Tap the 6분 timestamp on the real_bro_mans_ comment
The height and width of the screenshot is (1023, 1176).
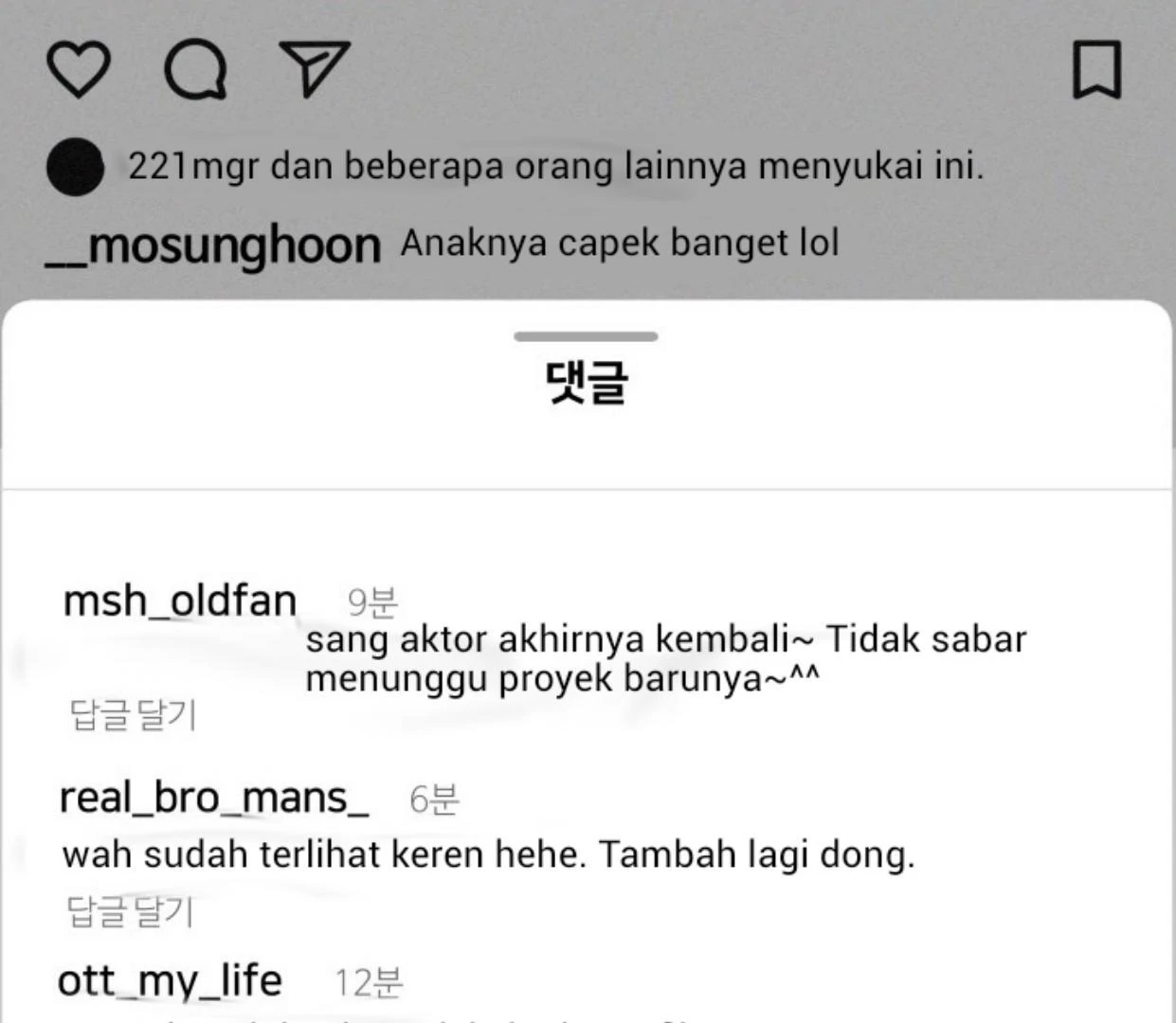[434, 799]
